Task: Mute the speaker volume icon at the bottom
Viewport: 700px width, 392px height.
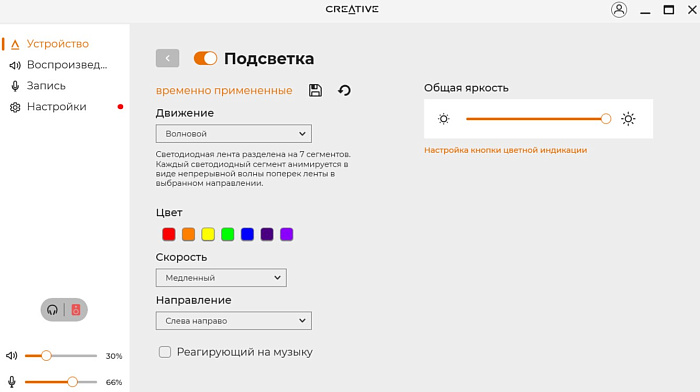Action: point(12,355)
